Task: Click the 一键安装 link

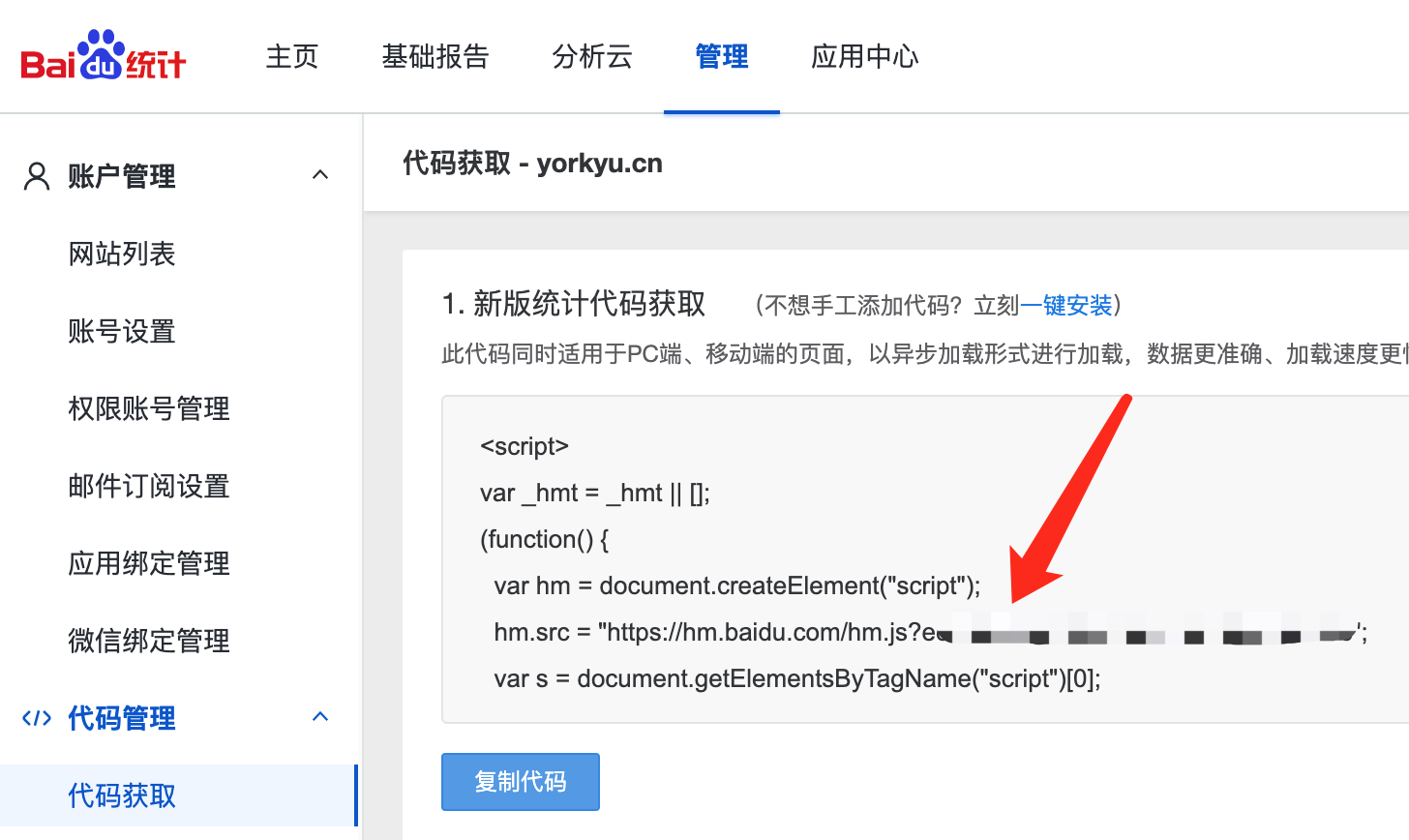Action: pos(1066,306)
